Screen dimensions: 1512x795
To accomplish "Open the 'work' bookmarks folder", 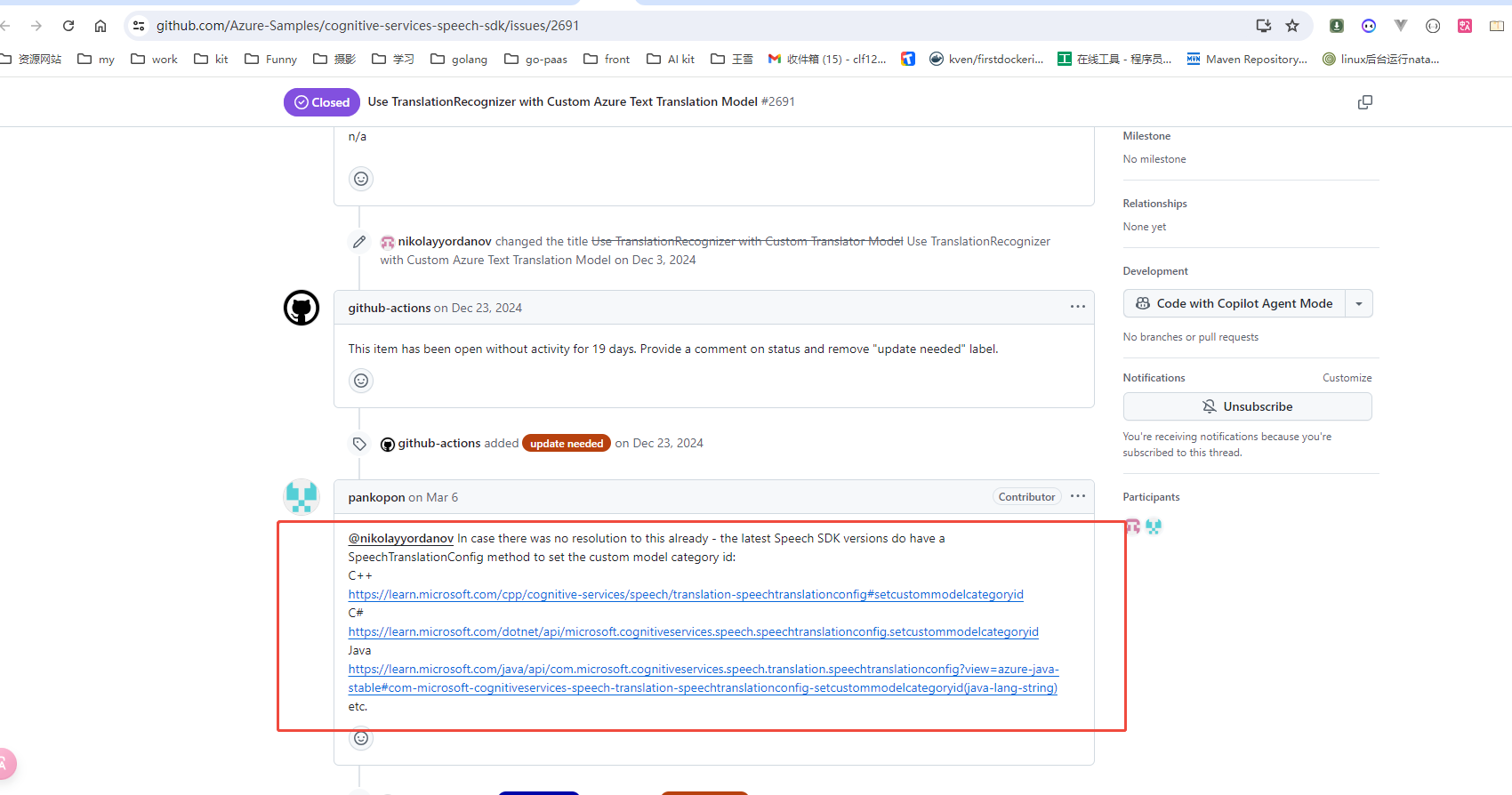I will click(154, 59).
